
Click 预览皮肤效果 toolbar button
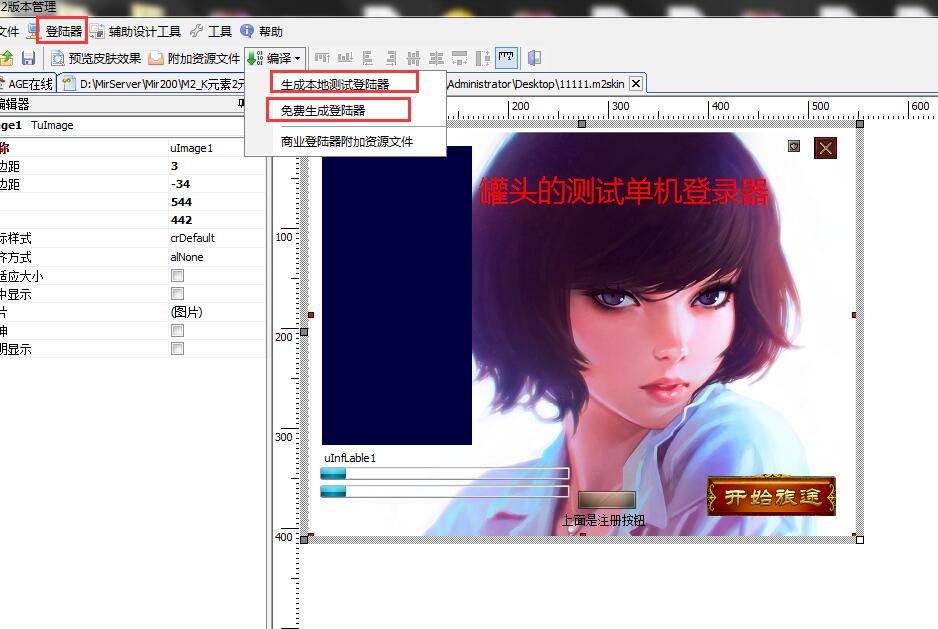(96, 58)
